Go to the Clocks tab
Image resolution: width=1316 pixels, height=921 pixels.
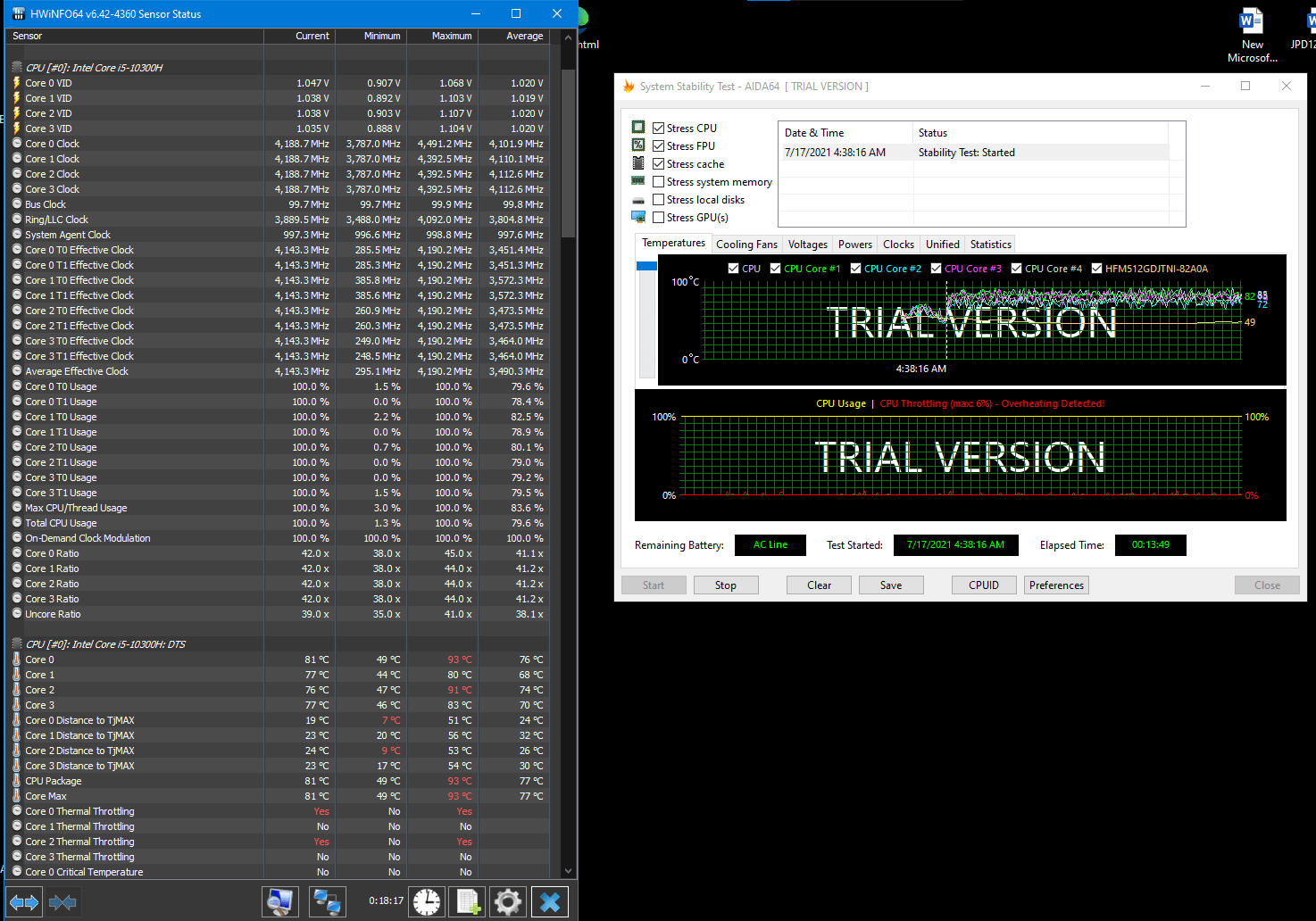tap(898, 245)
